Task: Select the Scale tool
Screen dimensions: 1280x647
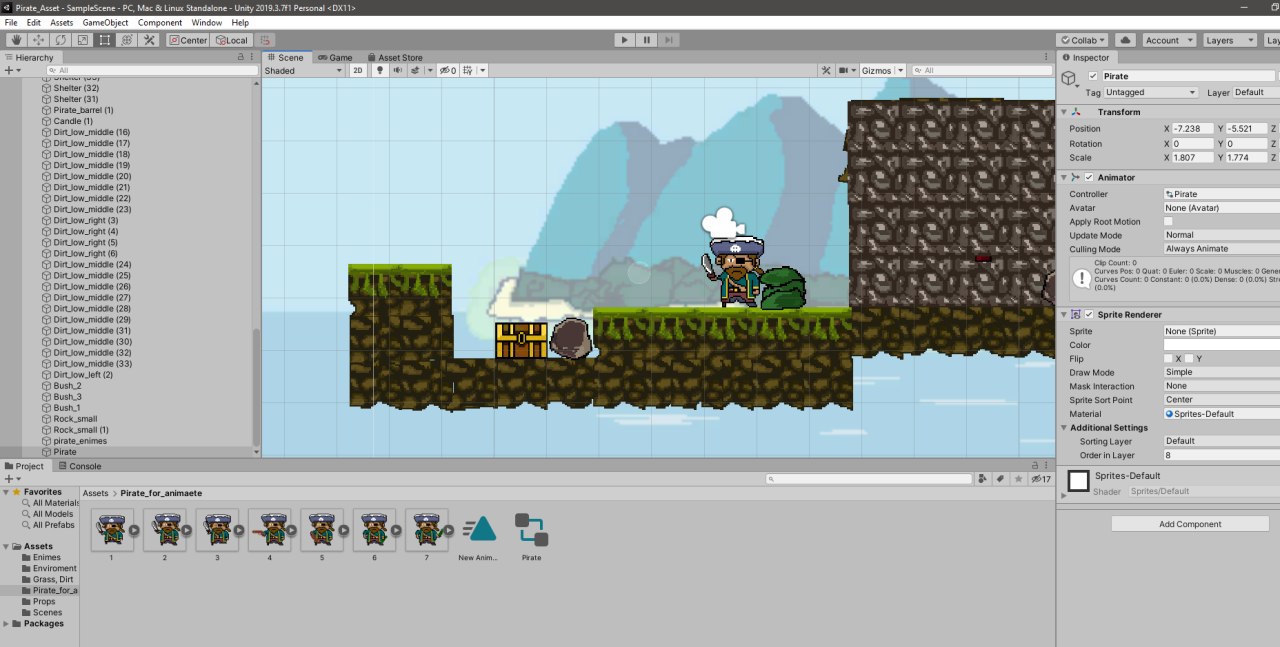Action: pyautogui.click(x=83, y=40)
